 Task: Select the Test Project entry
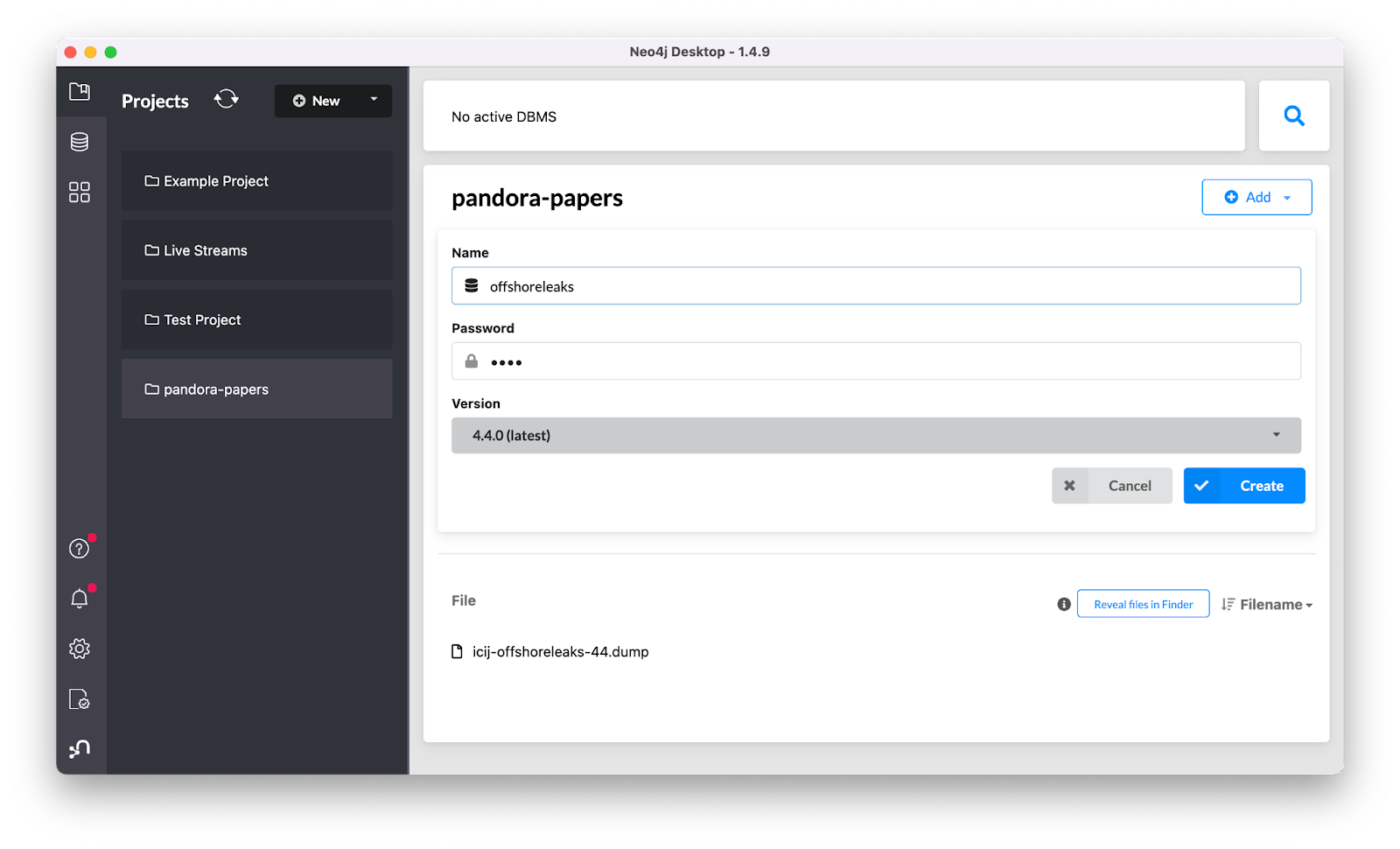tap(256, 319)
